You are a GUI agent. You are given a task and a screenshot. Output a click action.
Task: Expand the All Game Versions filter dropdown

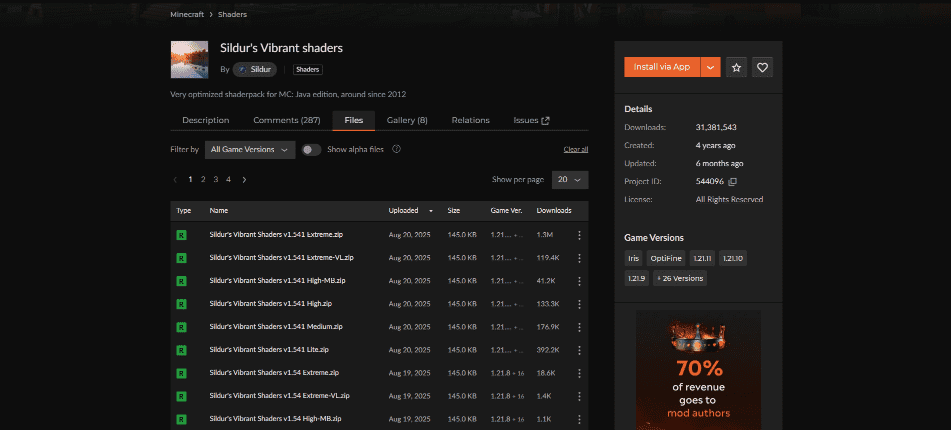pos(250,149)
